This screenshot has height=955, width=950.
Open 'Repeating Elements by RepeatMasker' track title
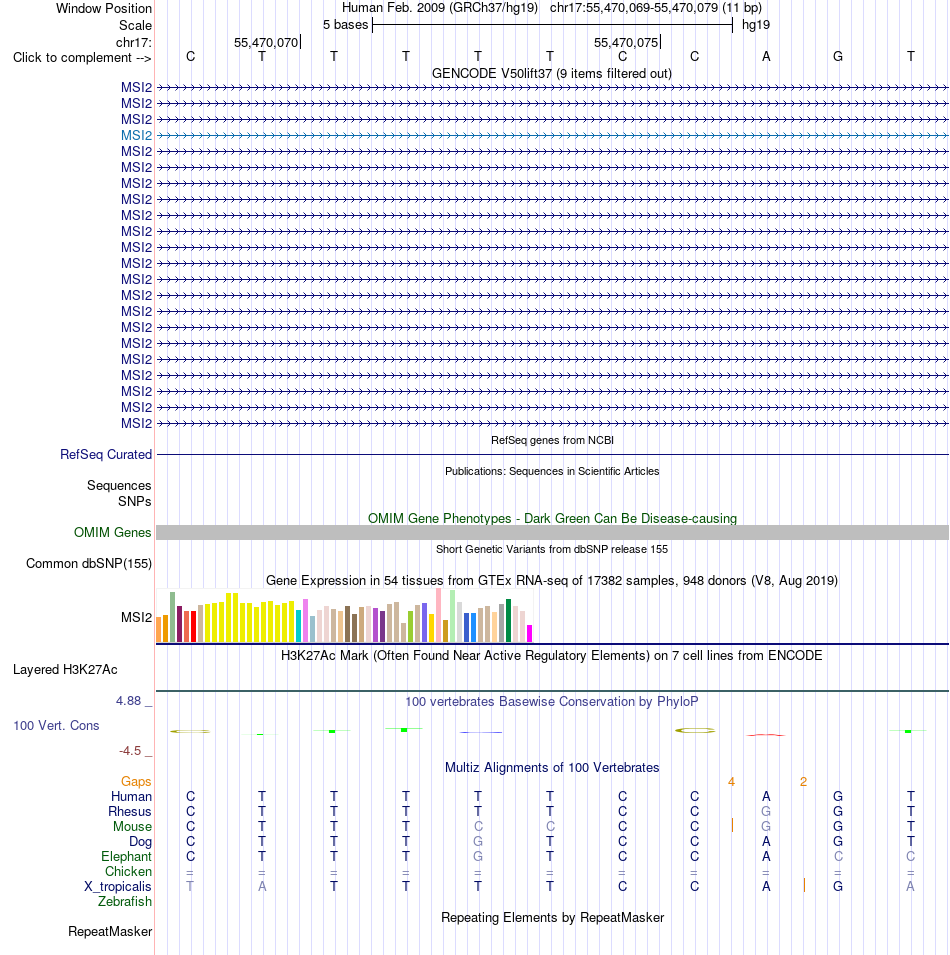click(552, 918)
